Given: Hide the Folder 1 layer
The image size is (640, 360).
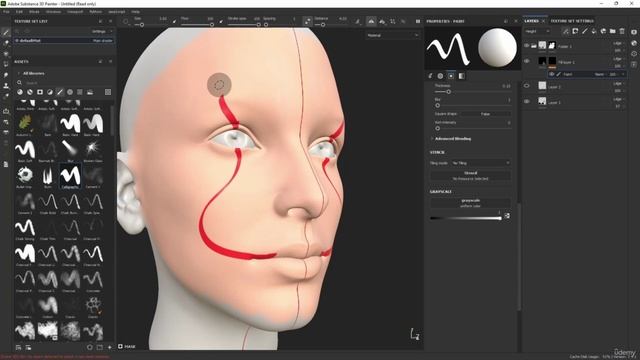Looking at the screenshot, I should (527, 46).
